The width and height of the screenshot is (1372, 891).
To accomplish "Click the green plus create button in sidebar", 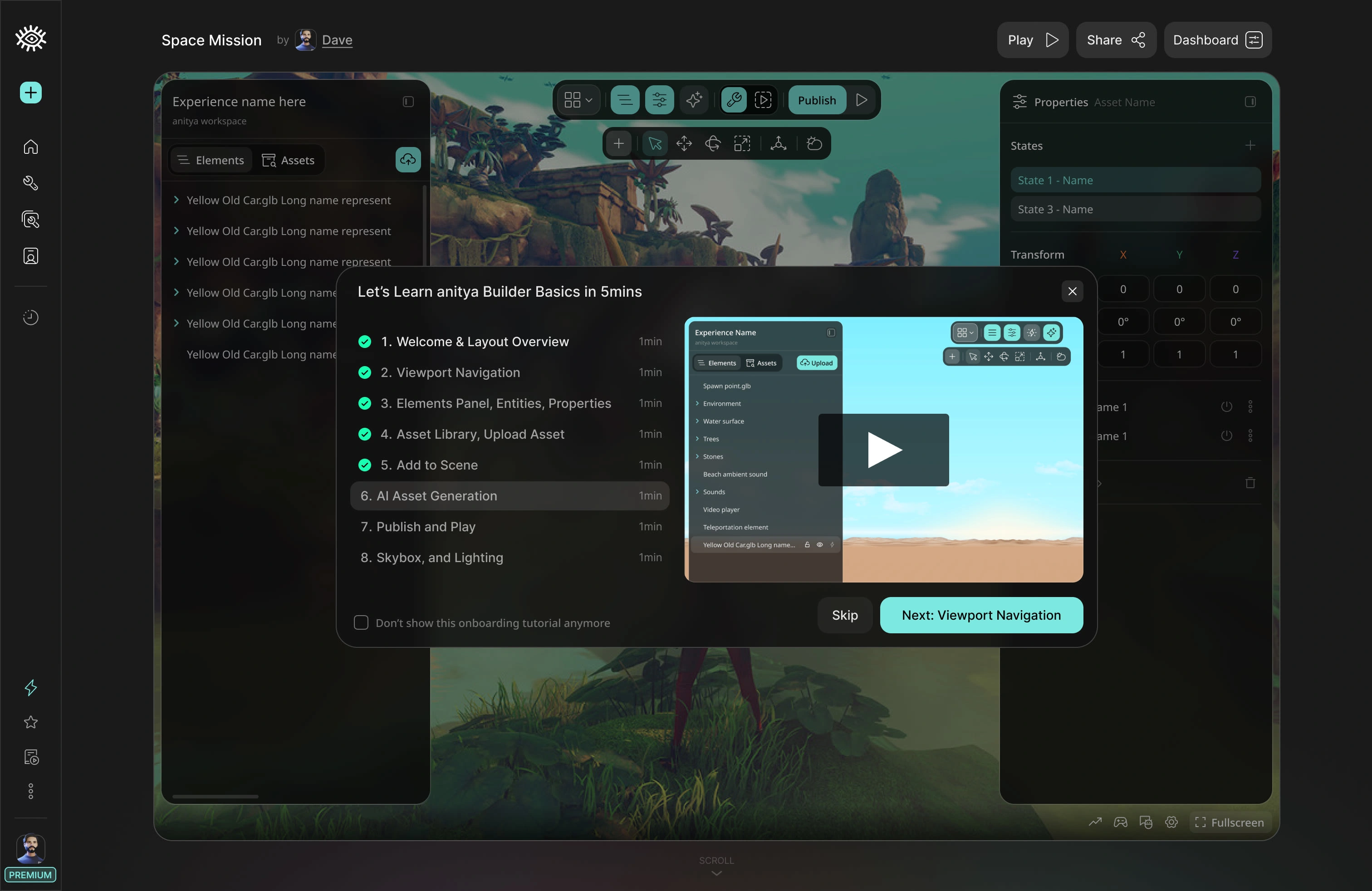I will [x=30, y=93].
